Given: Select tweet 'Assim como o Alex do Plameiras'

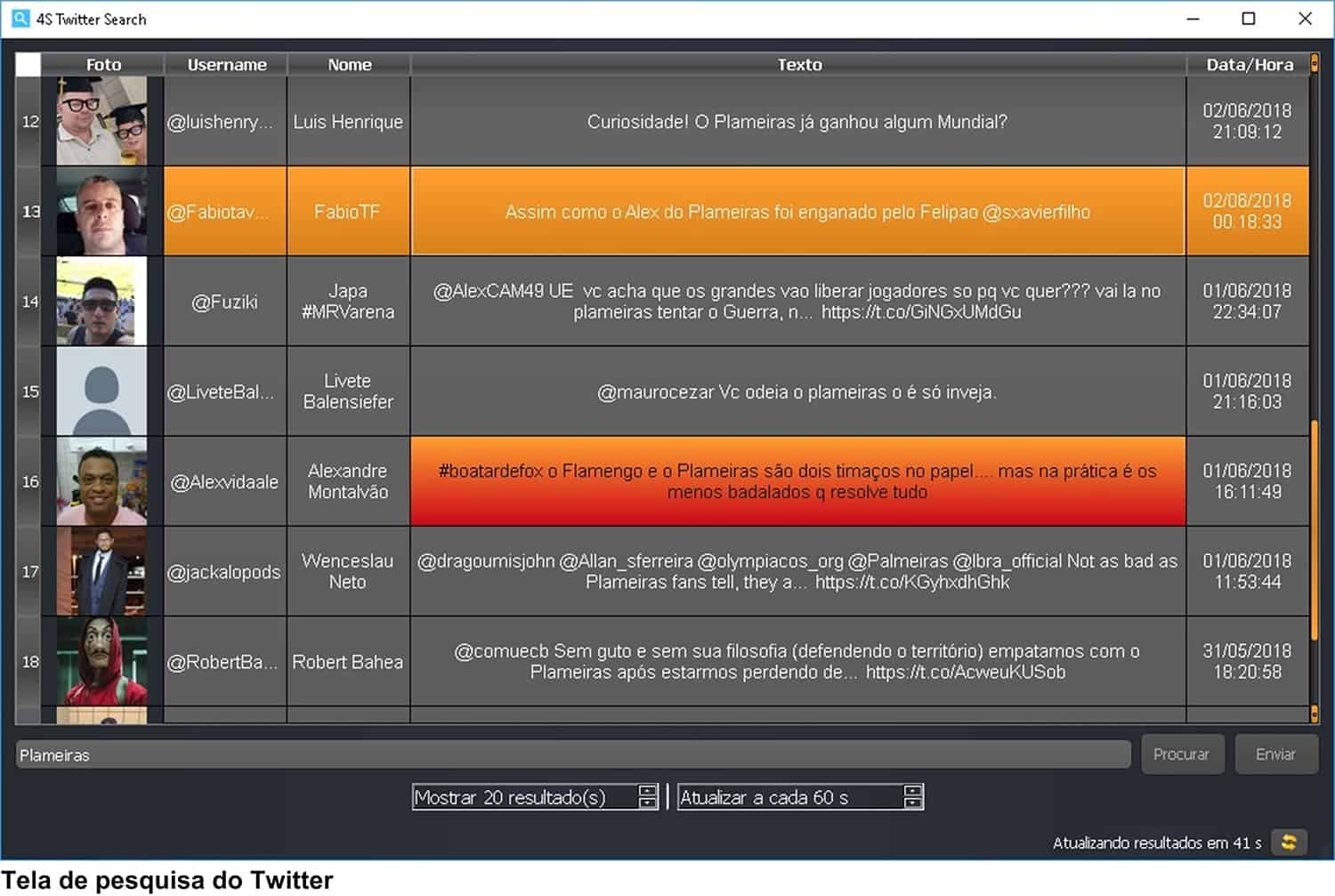Looking at the screenshot, I should [x=798, y=212].
